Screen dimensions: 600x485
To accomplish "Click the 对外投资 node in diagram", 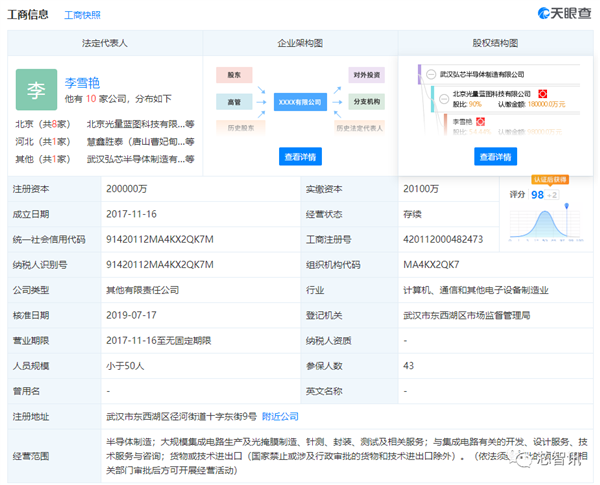I will (365, 75).
